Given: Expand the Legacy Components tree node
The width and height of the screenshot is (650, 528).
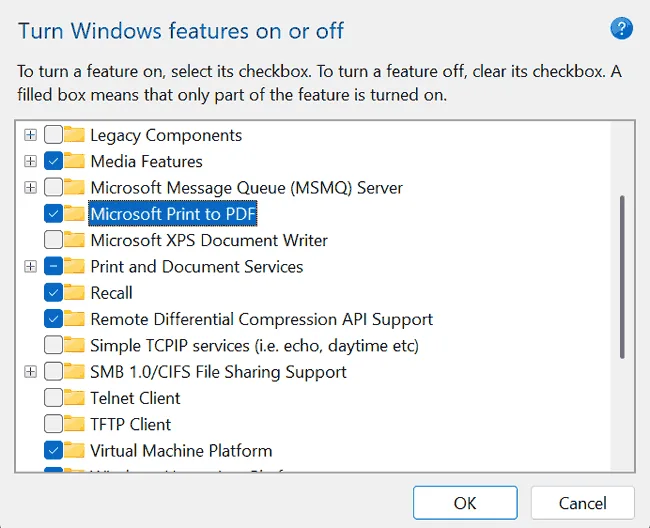Looking at the screenshot, I should 30,135.
